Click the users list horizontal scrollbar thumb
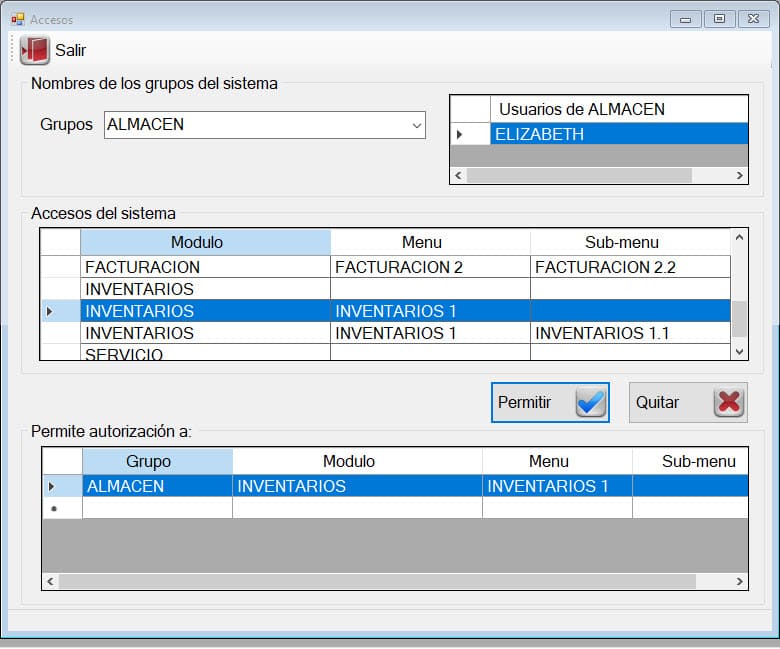The width and height of the screenshot is (780, 649). point(579,175)
